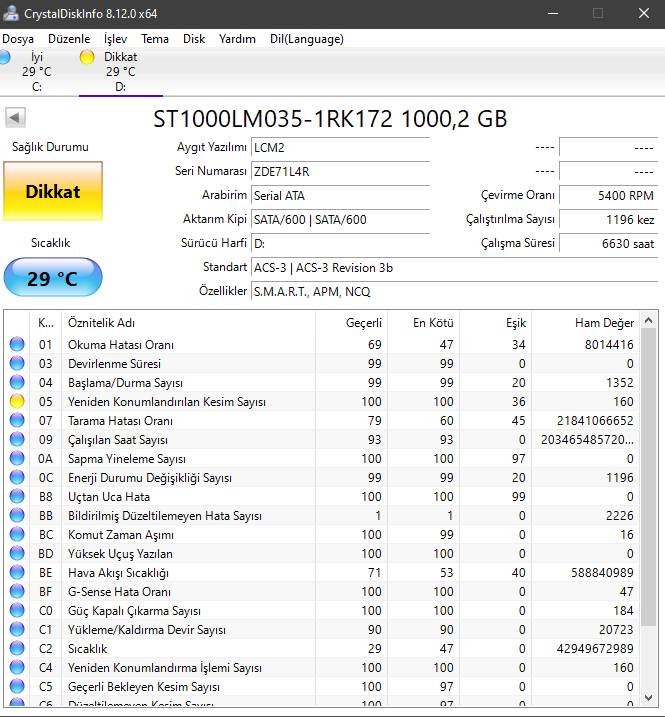This screenshot has width=665, height=717.
Task: Click the Geçerli column header
Action: pyautogui.click(x=351, y=323)
